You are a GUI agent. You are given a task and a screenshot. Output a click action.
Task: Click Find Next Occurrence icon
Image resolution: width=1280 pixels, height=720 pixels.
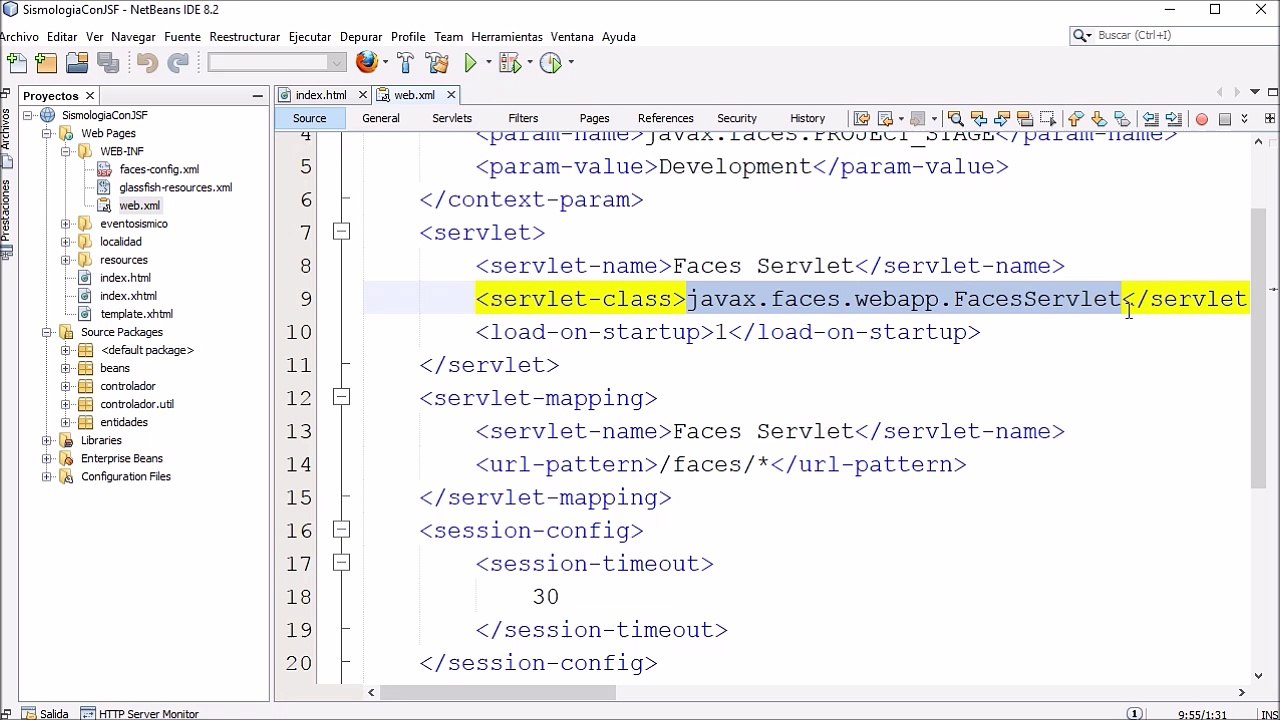(x=1001, y=118)
